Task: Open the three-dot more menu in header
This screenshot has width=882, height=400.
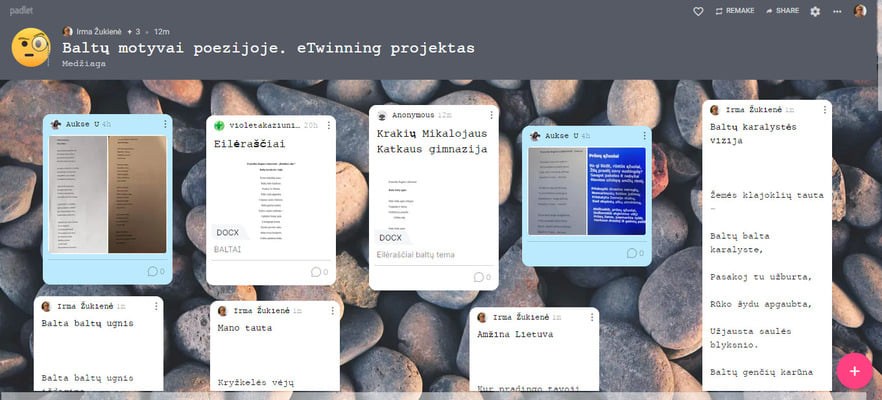Action: [838, 11]
